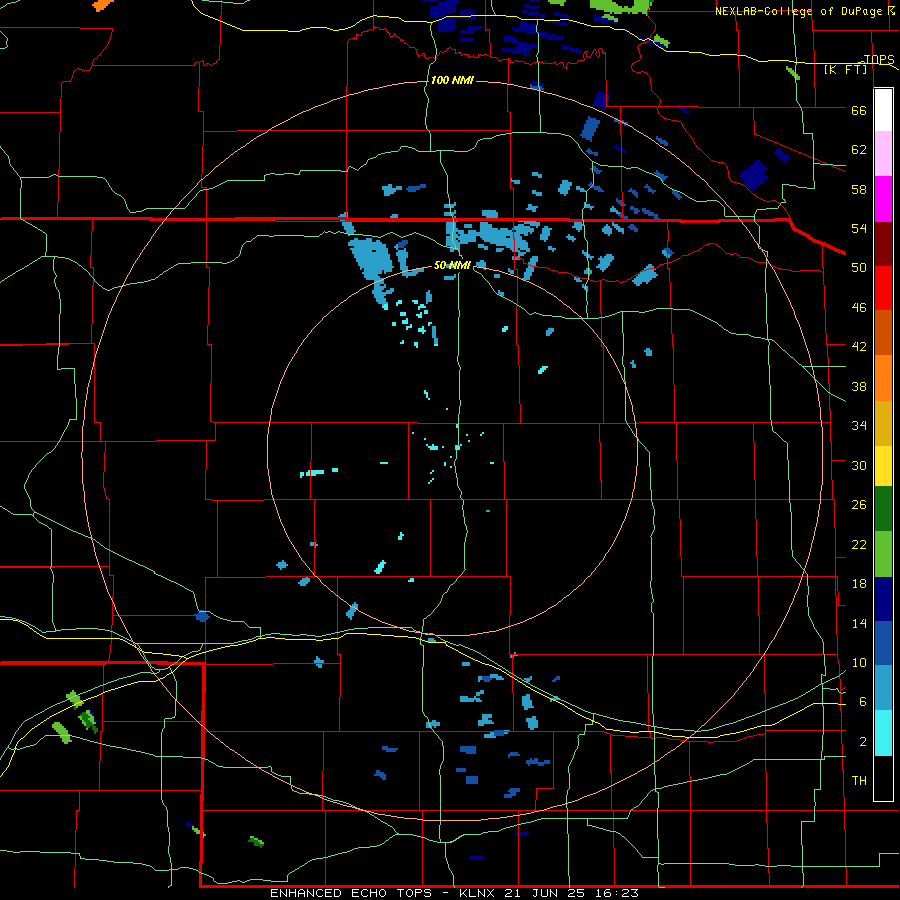Screen dimensions: 900x900
Task: Pick the bright yellow legend swatch
Action: (883, 466)
